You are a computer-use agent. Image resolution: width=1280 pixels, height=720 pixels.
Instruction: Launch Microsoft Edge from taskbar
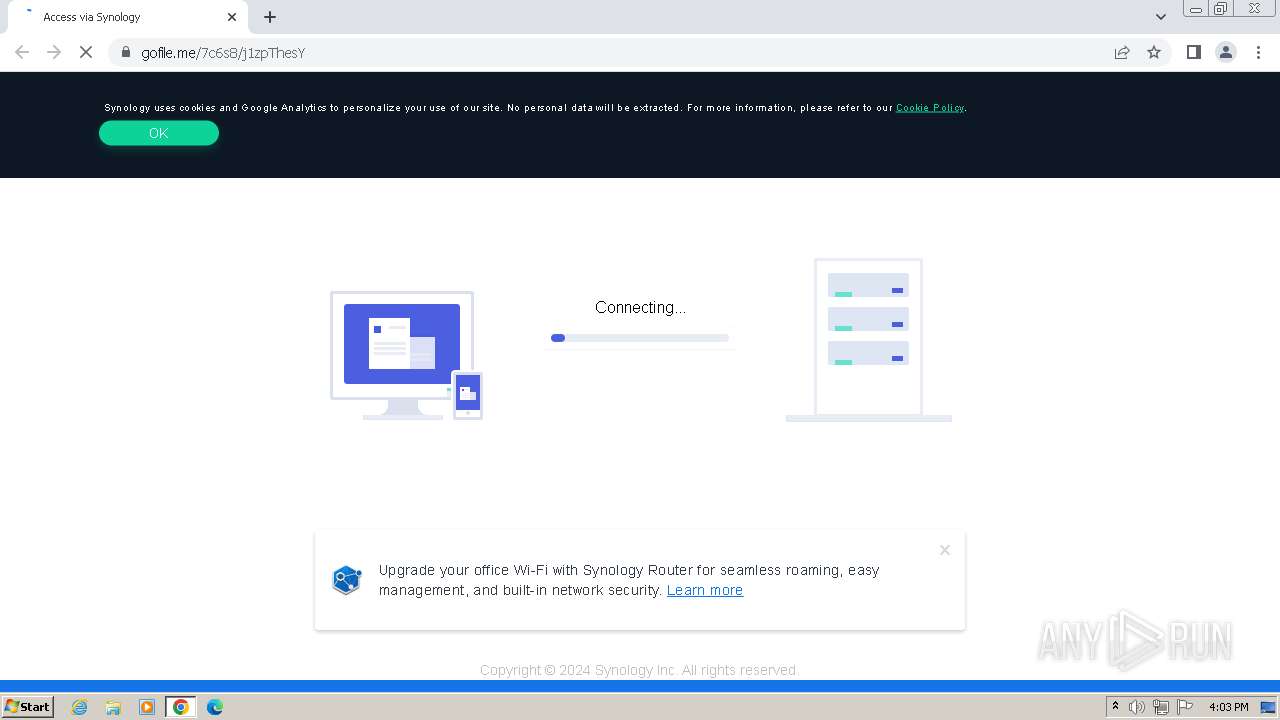point(215,707)
